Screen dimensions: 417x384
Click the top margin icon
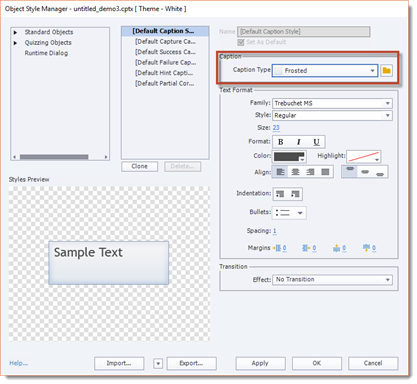coord(336,248)
